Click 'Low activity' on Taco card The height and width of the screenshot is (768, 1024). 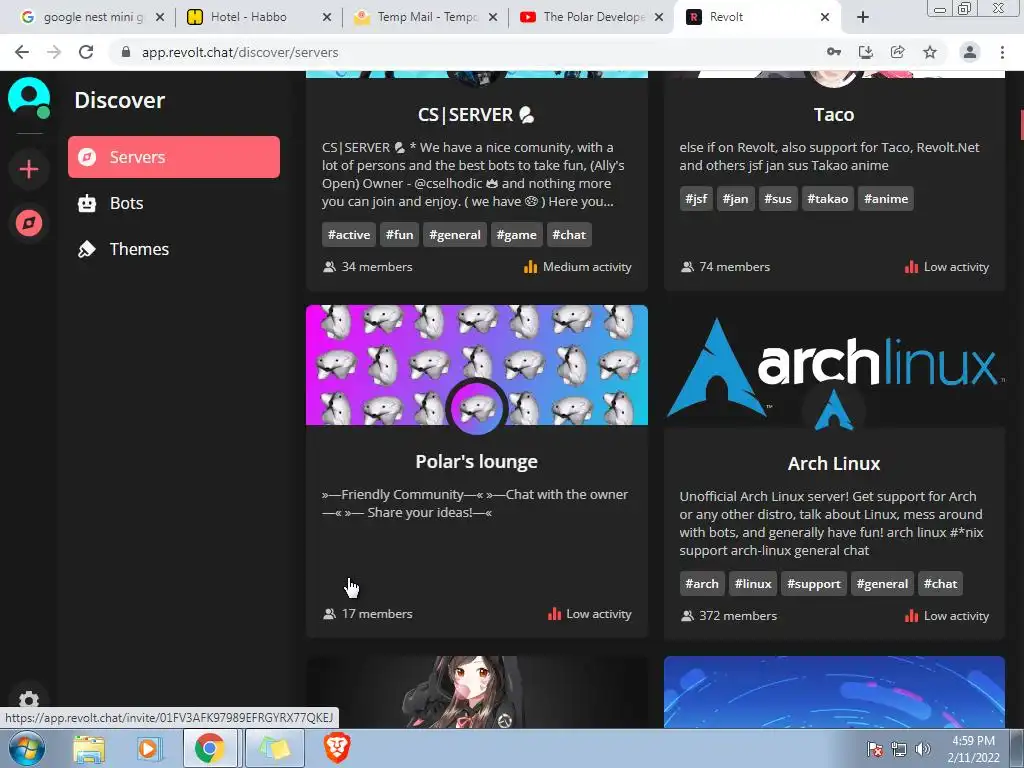pyautogui.click(x=947, y=267)
